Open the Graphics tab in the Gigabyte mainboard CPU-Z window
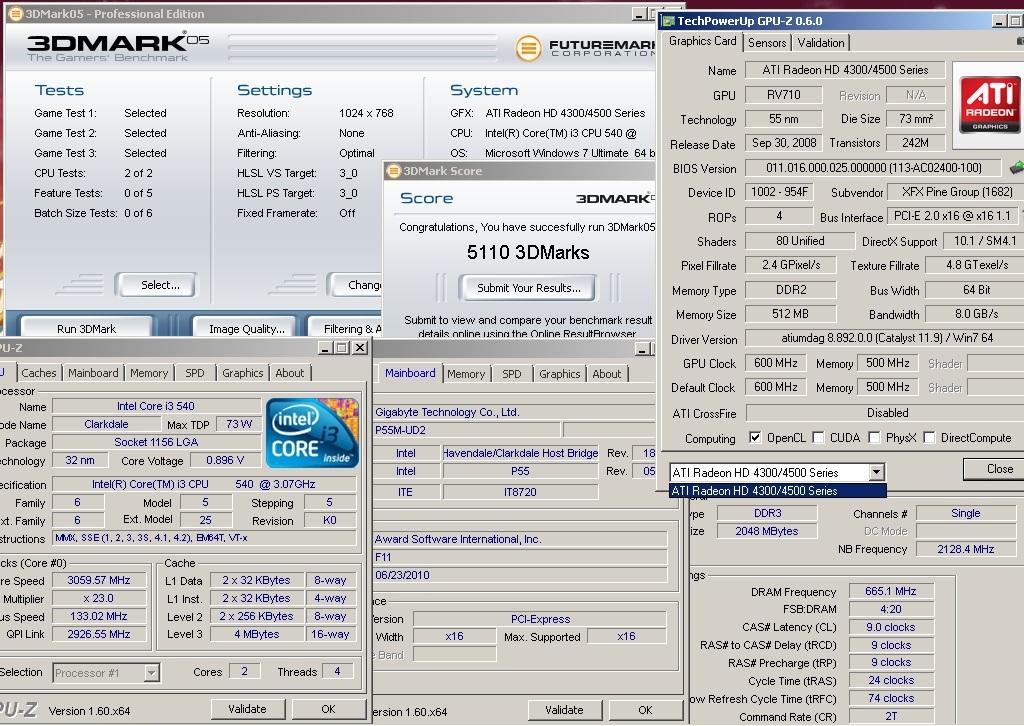Image resolution: width=1024 pixels, height=726 pixels. 559,374
